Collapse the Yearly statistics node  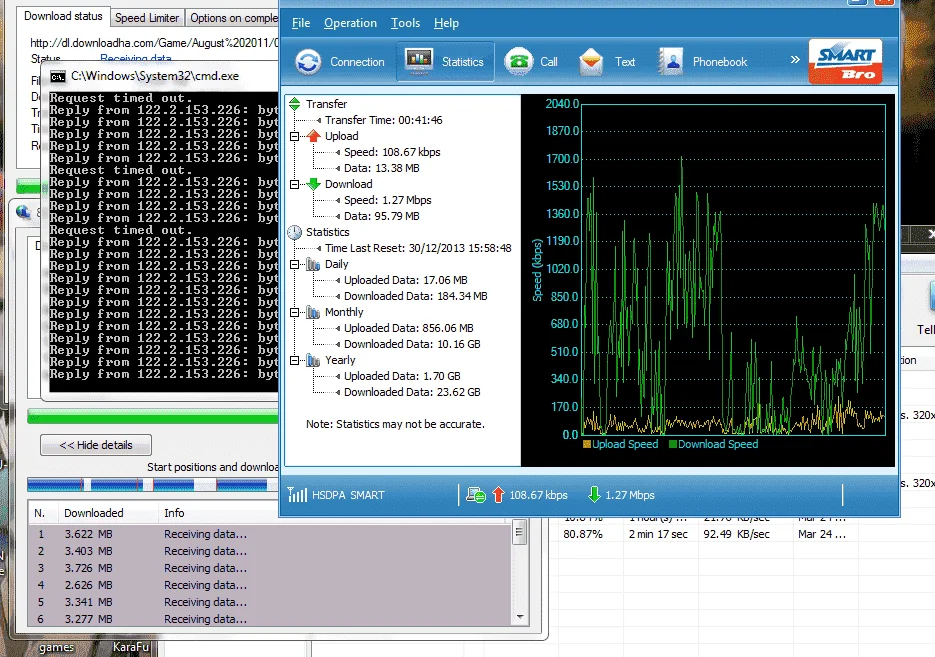(294, 361)
